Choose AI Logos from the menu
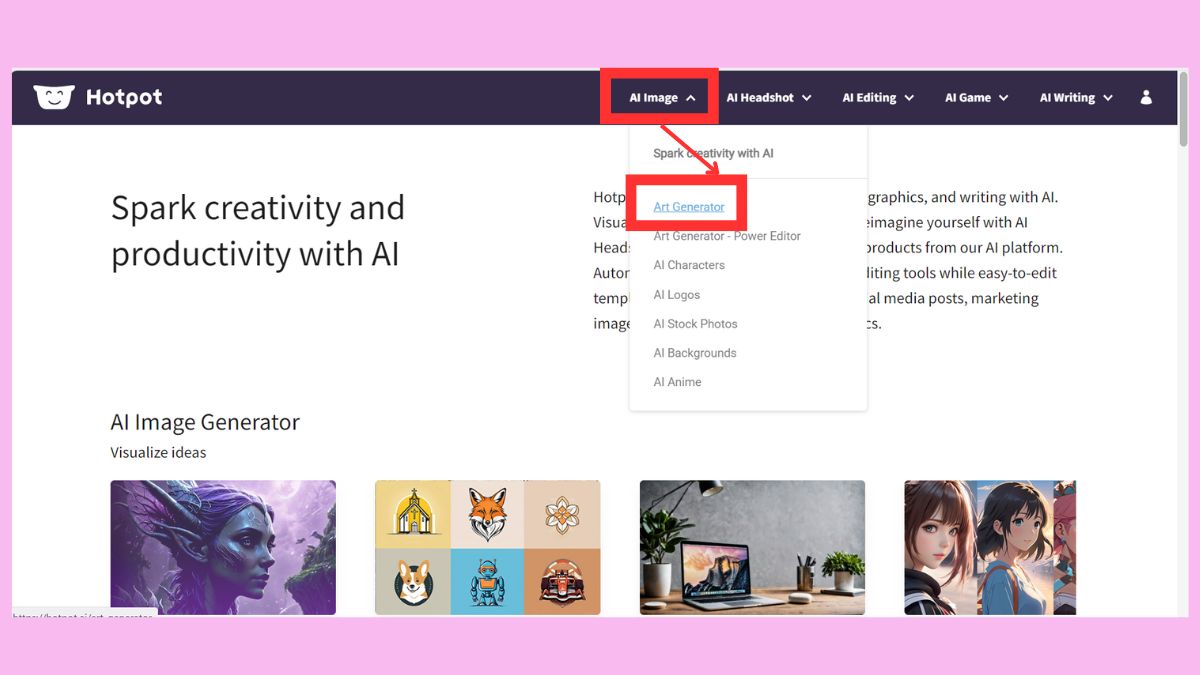Image resolution: width=1200 pixels, height=675 pixels. 677,295
